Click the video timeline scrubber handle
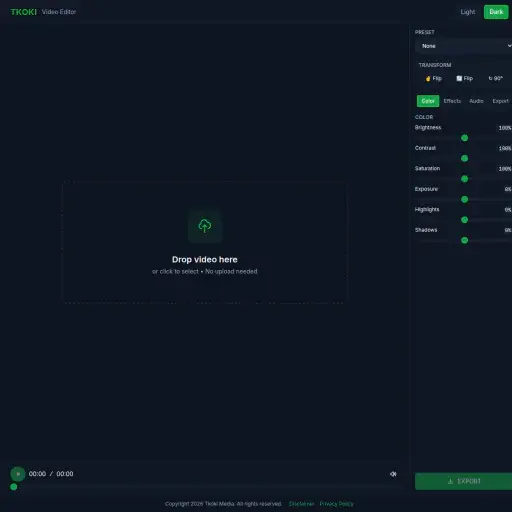 14,487
